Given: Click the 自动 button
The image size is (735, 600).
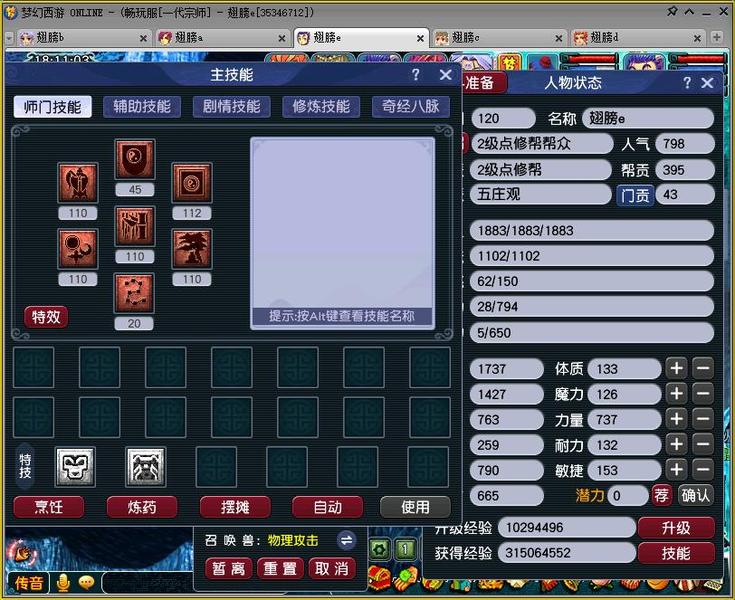Looking at the screenshot, I should pos(328,507).
